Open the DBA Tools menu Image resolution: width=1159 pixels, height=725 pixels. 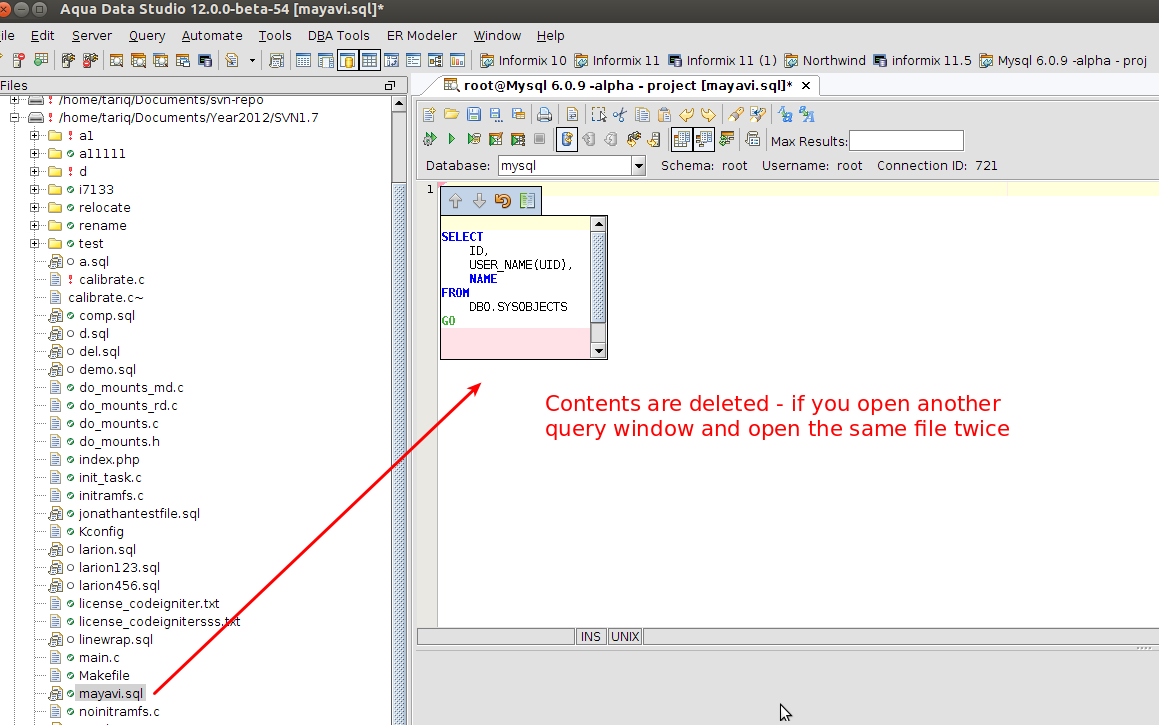[339, 35]
